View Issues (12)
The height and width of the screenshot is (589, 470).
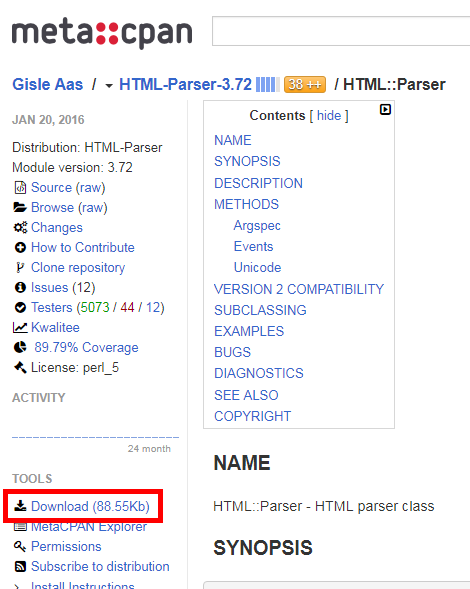pos(63,288)
